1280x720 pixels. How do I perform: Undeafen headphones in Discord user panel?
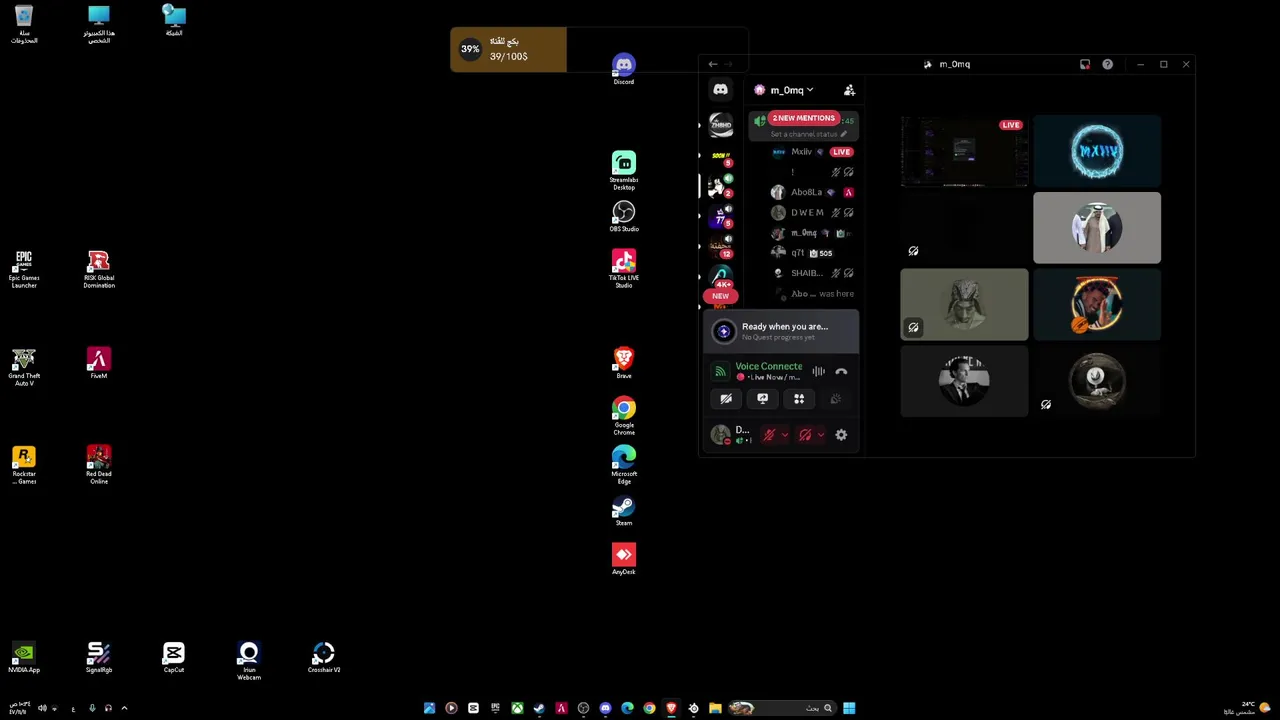click(805, 435)
